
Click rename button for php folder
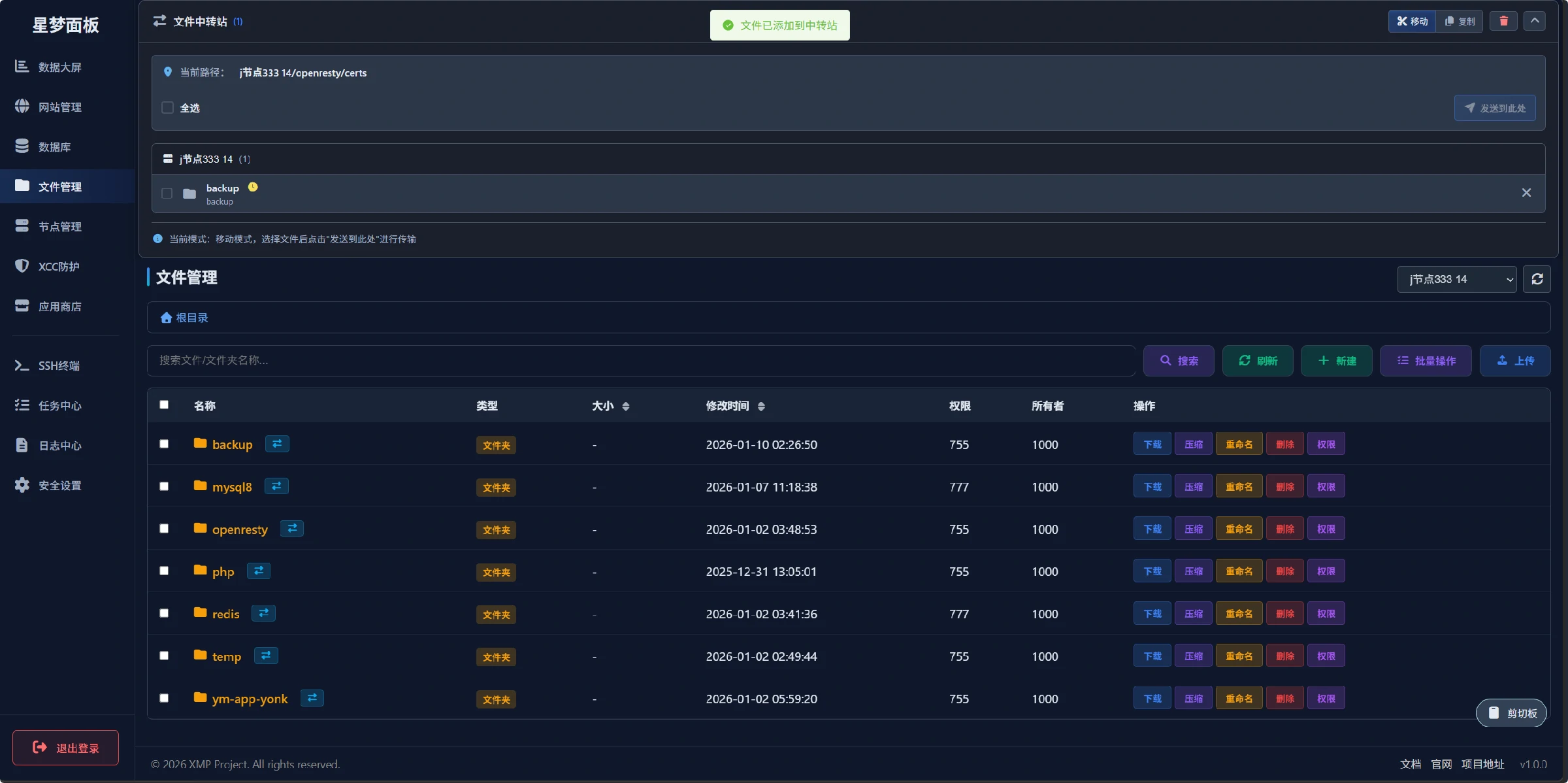pos(1239,571)
